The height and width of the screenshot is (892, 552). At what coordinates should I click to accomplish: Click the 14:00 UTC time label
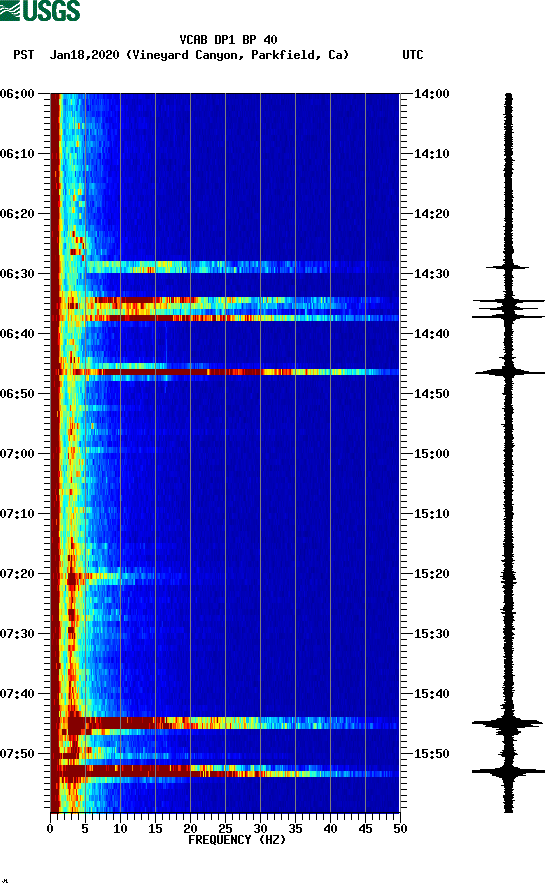431,94
